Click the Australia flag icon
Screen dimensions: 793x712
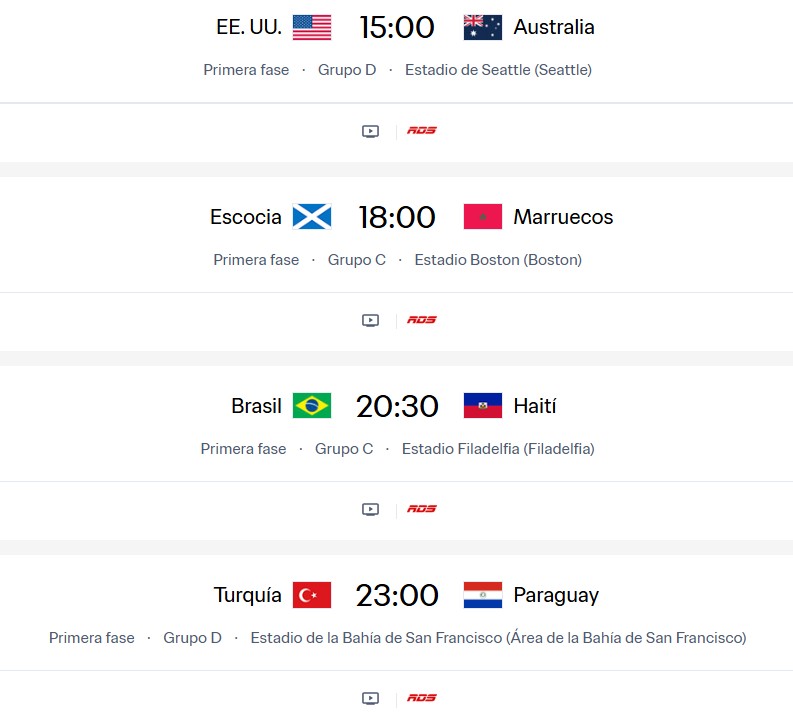[x=483, y=28]
